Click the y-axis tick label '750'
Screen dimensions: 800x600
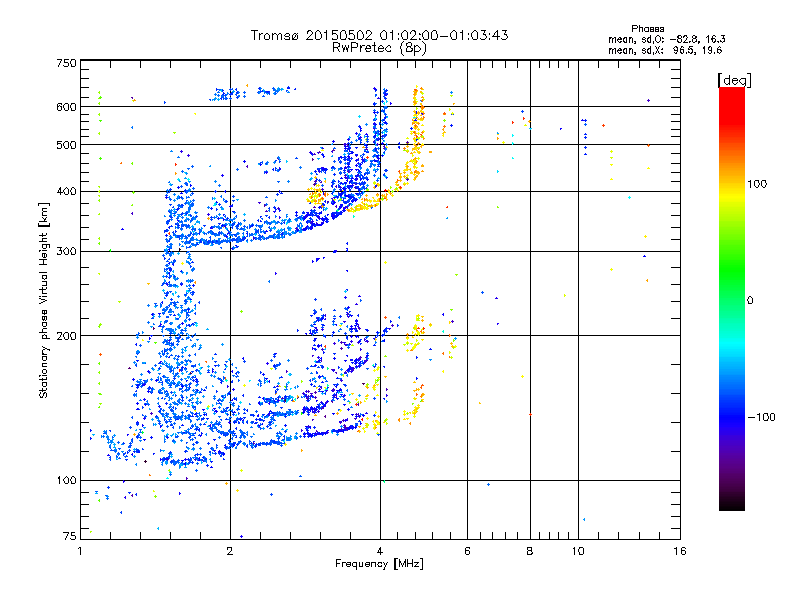click(66, 63)
